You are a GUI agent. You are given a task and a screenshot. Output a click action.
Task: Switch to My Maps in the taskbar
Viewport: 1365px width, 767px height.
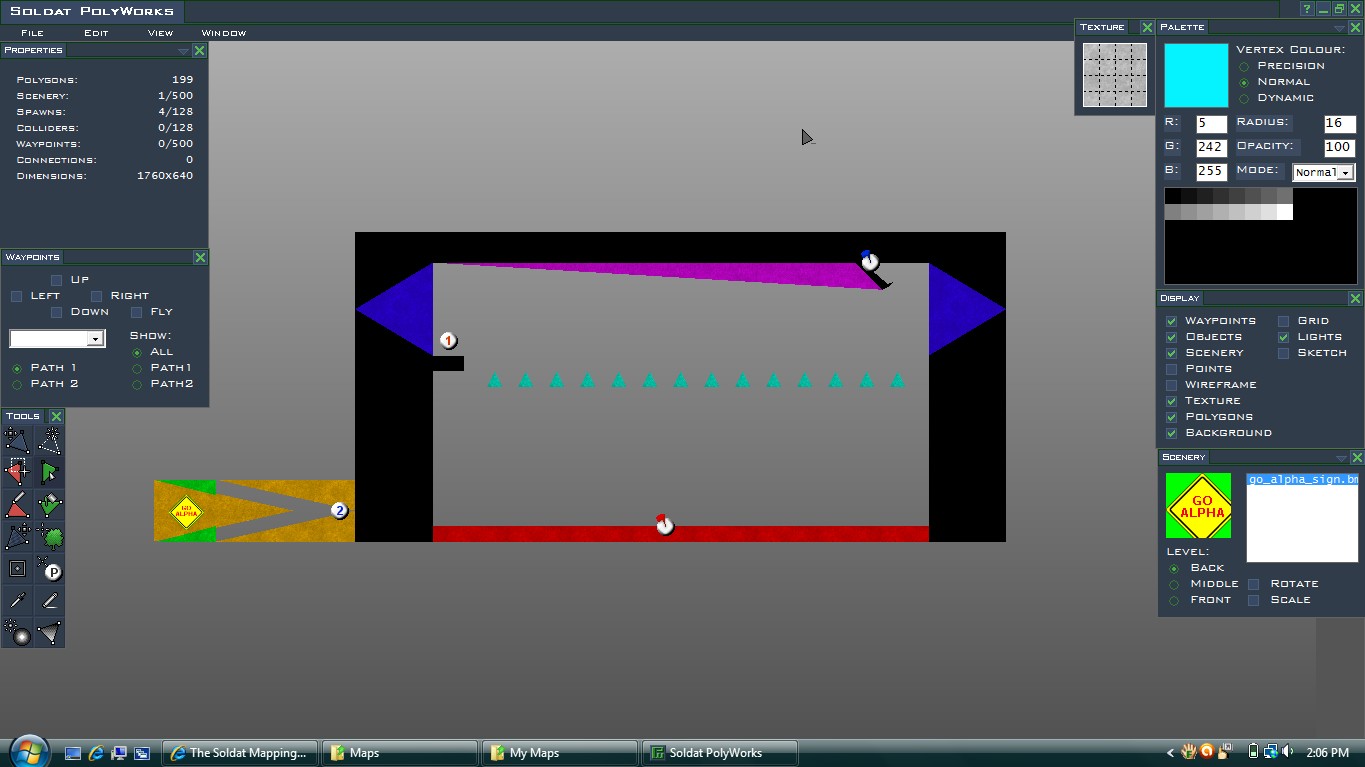[559, 753]
